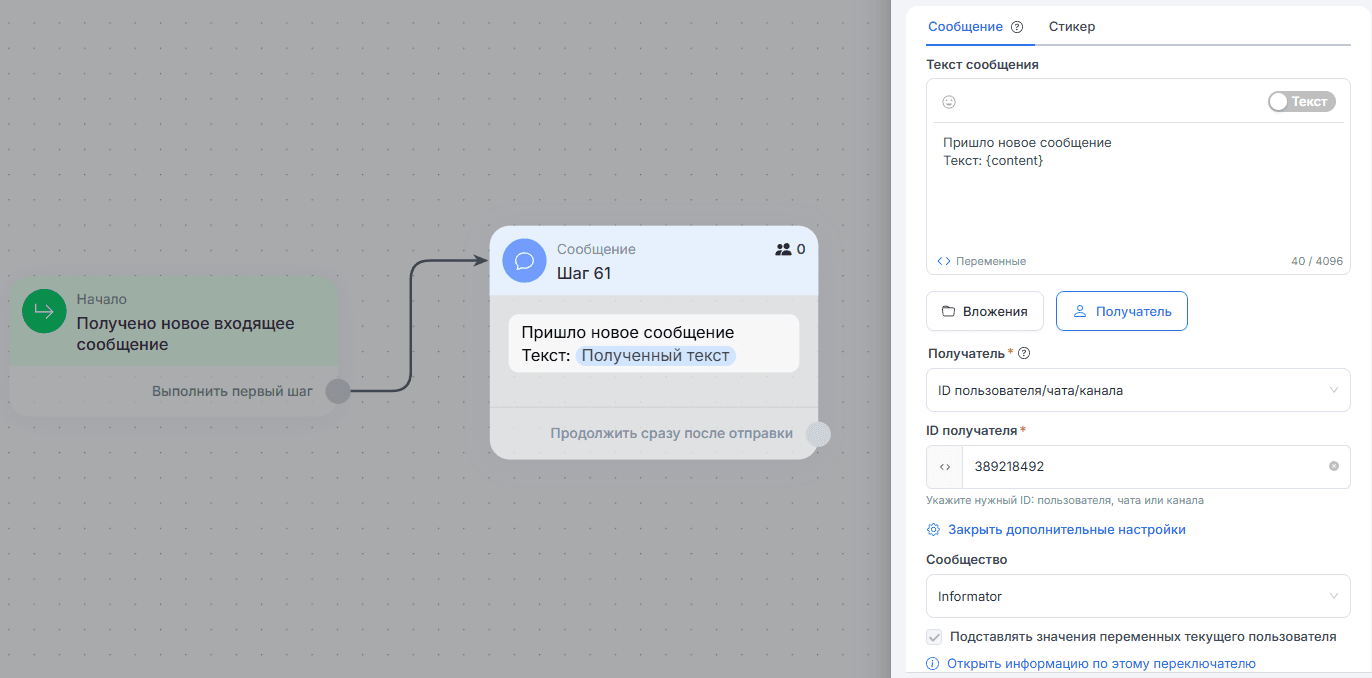Click the Вложения button
This screenshot has width=1372, height=678.
tap(985, 311)
